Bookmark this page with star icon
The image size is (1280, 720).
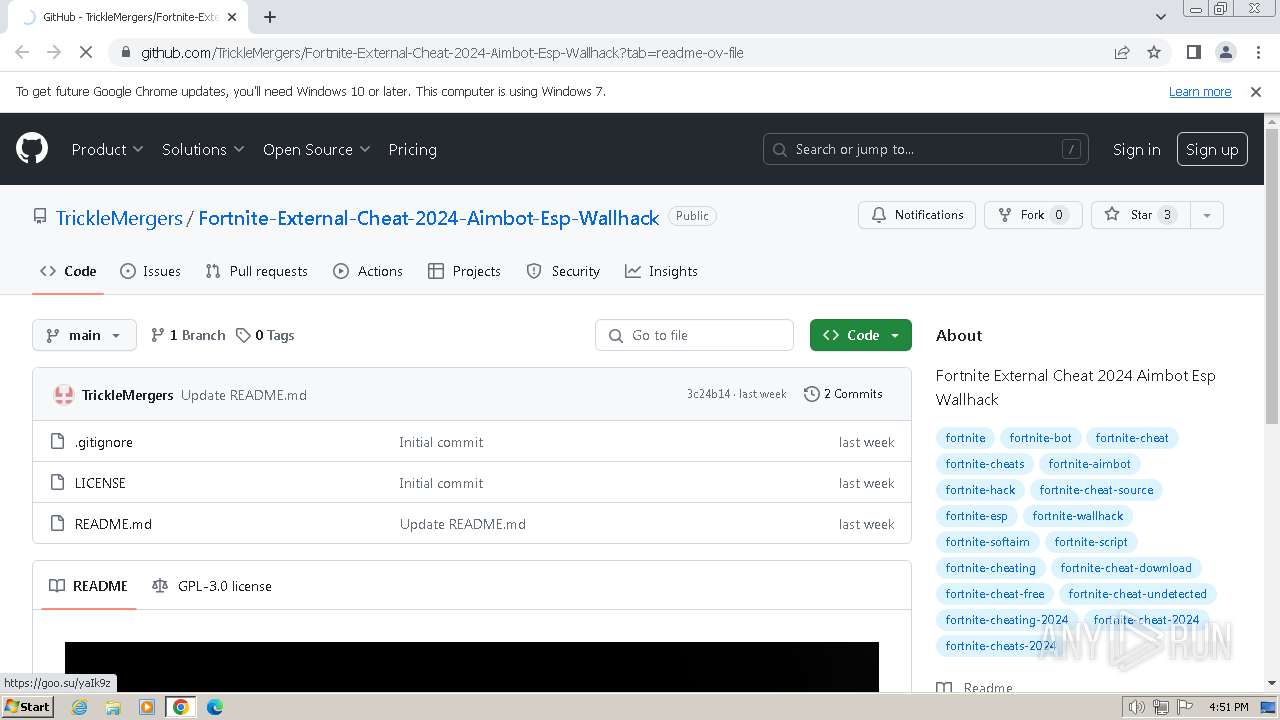(x=1154, y=52)
